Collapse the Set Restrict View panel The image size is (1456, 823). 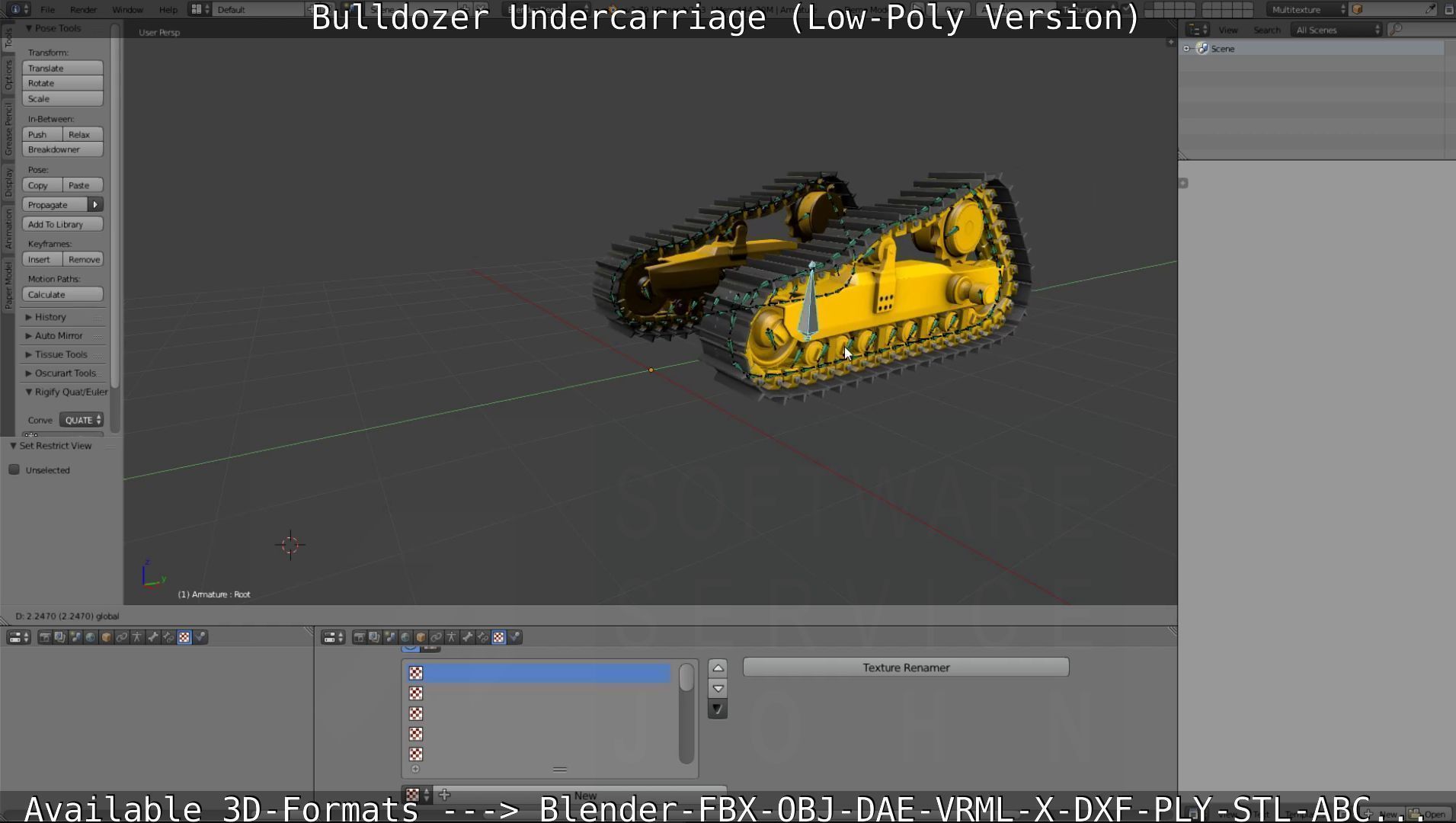point(13,446)
